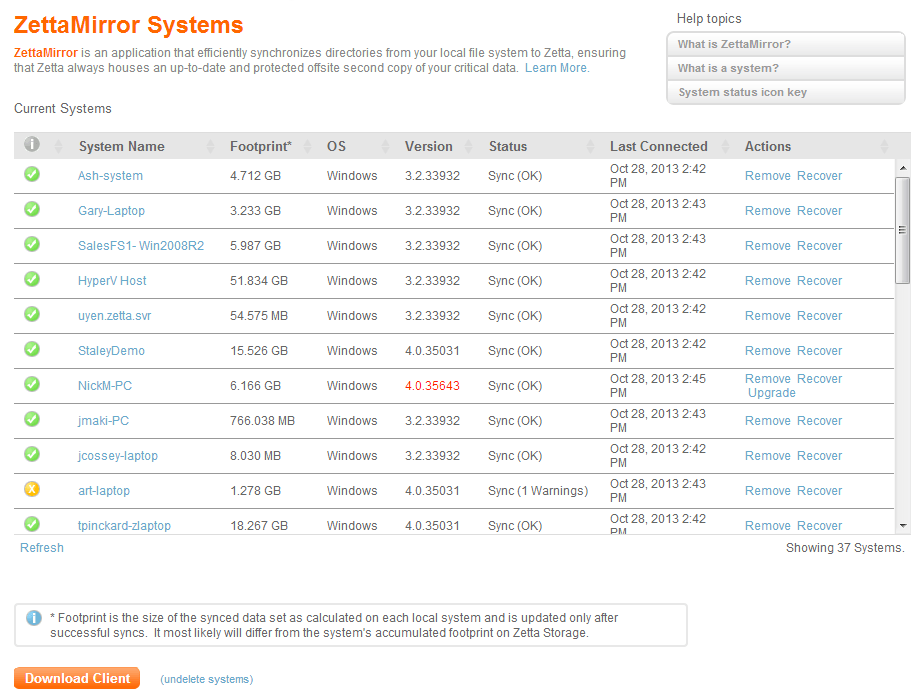The height and width of the screenshot is (697, 918).
Task: Click the blue info icon in Footprint note
Action: pos(34,618)
